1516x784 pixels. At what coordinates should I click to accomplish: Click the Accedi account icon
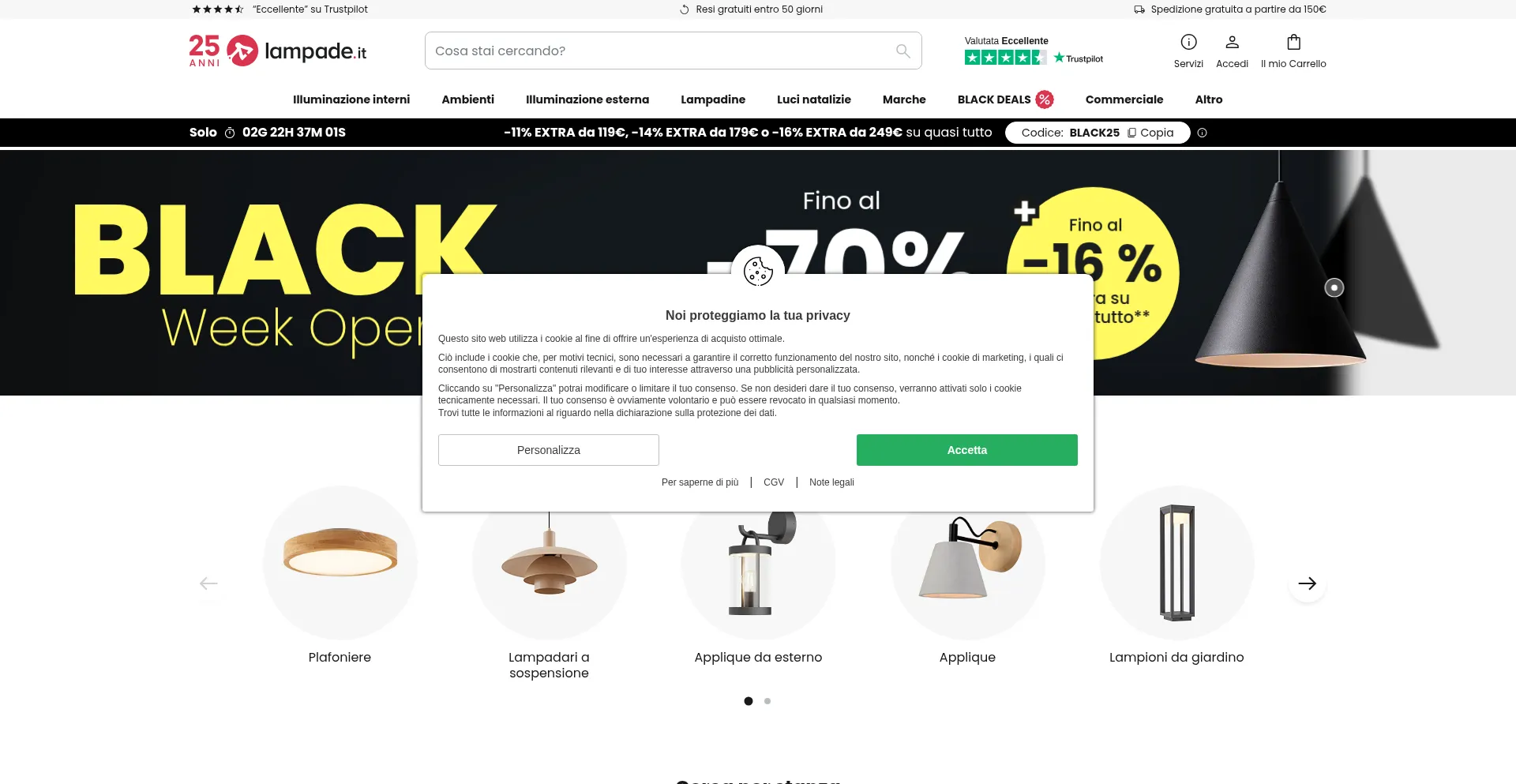click(1232, 42)
